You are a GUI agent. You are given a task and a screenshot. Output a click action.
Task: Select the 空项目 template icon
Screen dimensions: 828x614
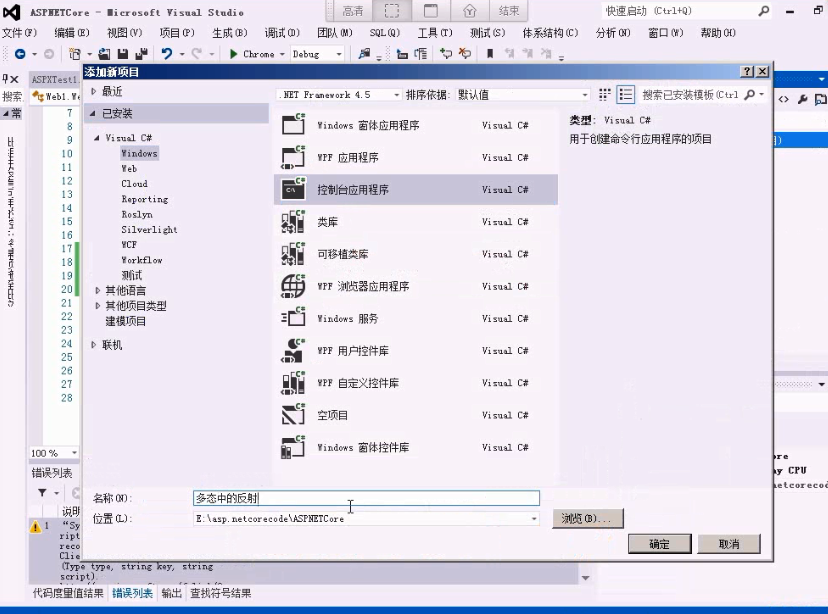click(x=293, y=415)
